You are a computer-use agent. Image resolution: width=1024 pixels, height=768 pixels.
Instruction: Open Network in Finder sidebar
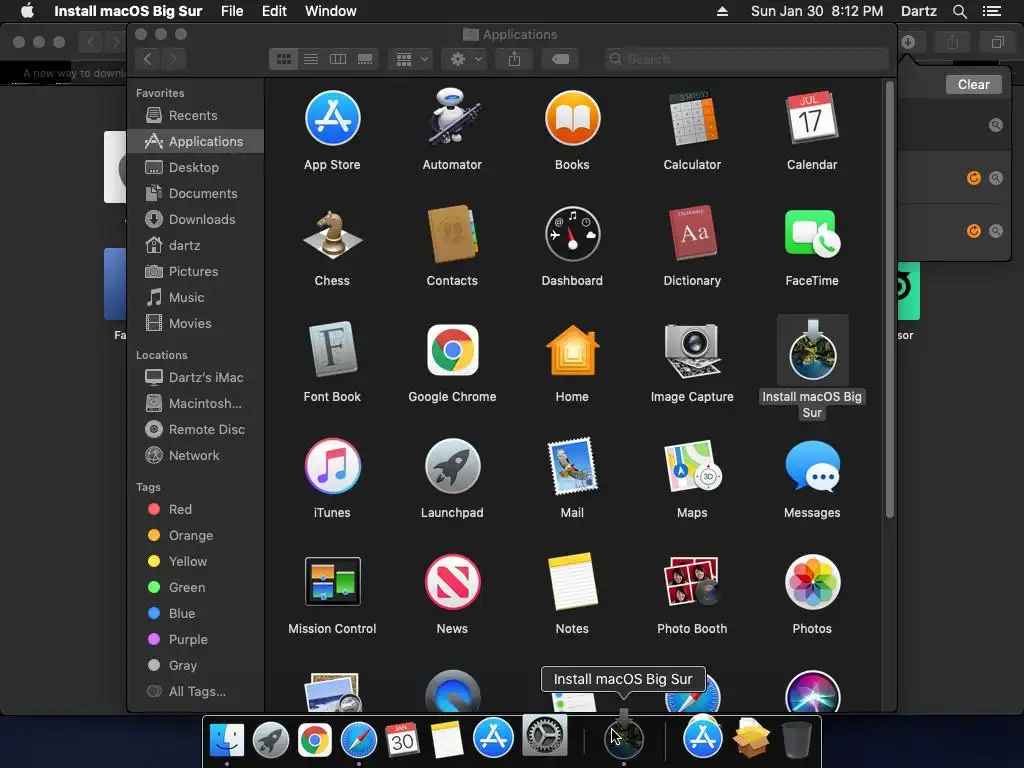tap(195, 455)
